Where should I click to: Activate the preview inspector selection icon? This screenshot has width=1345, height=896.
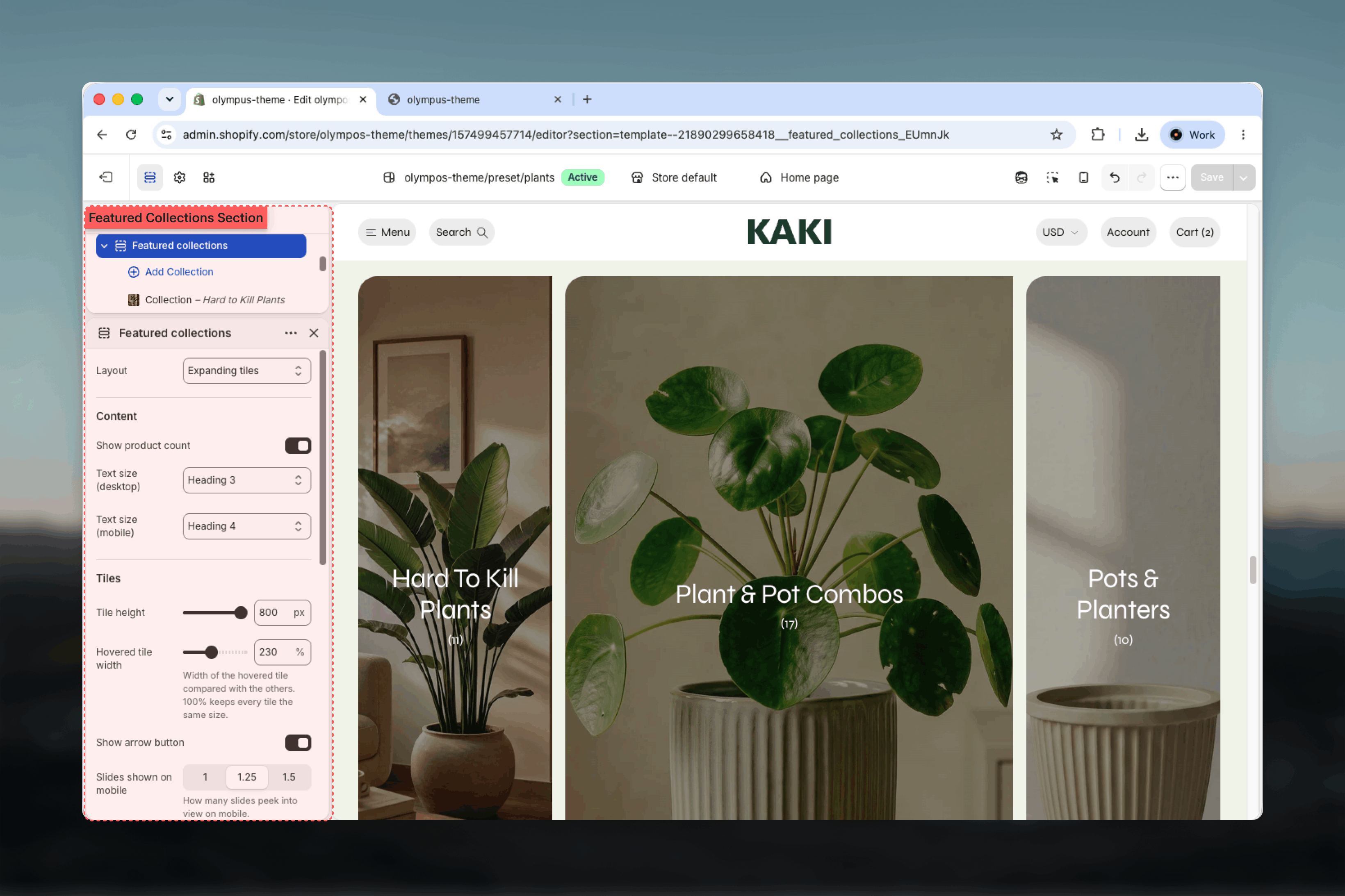[1052, 177]
